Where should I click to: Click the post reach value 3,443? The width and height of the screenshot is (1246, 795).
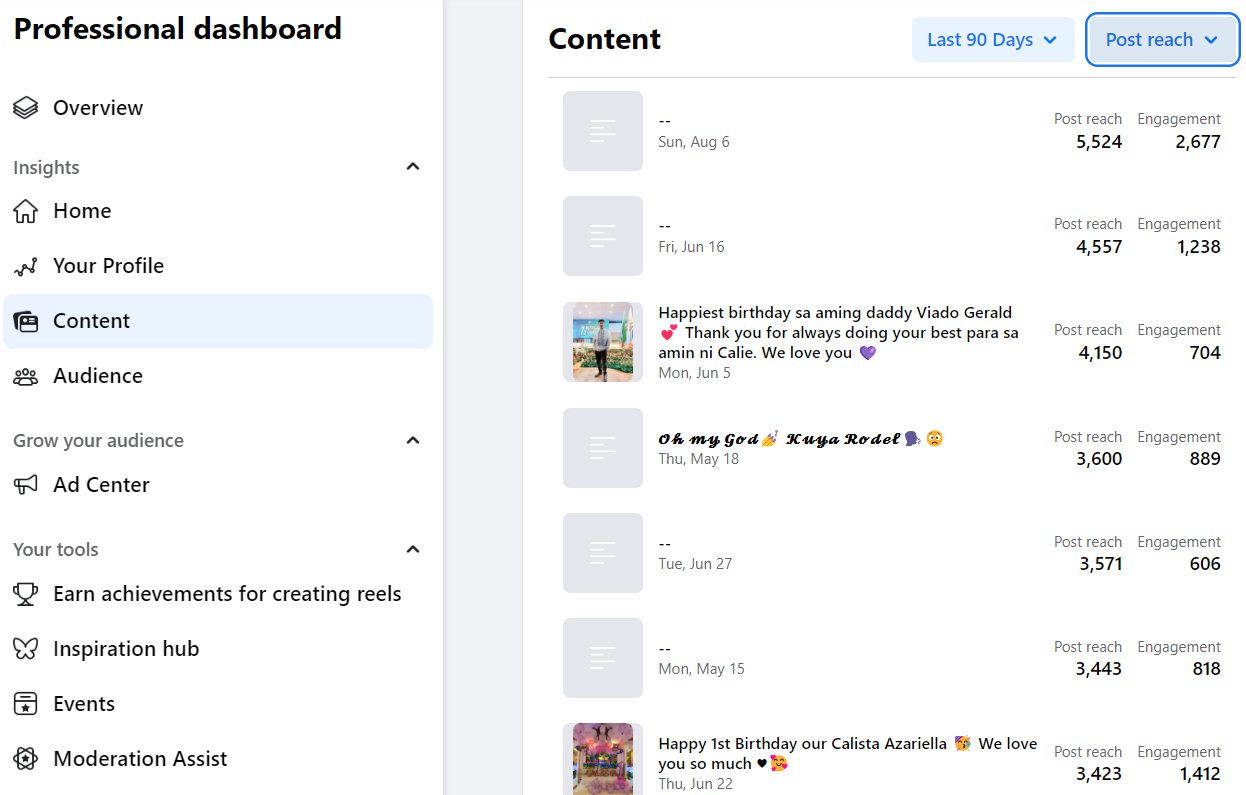(1099, 669)
